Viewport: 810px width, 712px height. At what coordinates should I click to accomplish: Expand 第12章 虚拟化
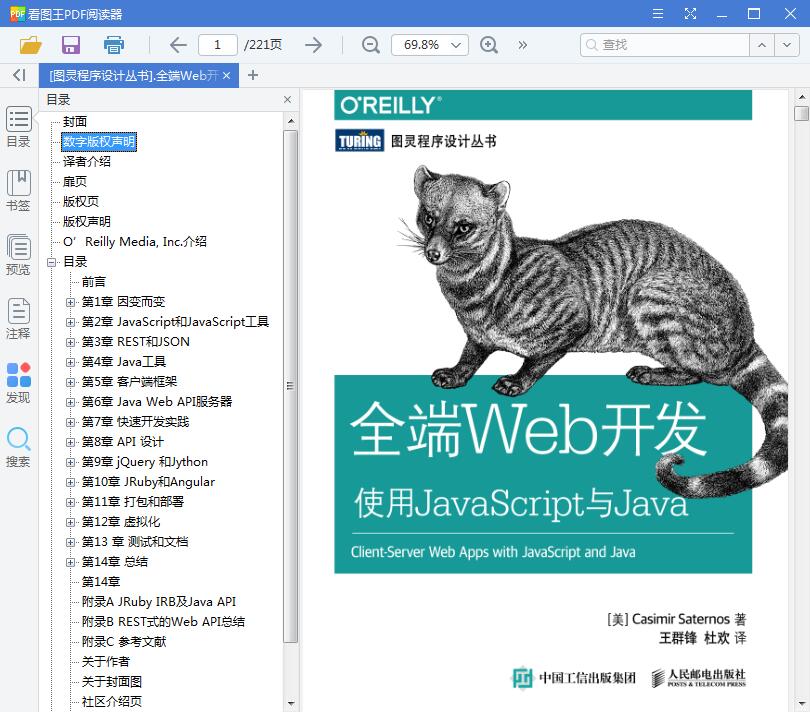coord(70,522)
